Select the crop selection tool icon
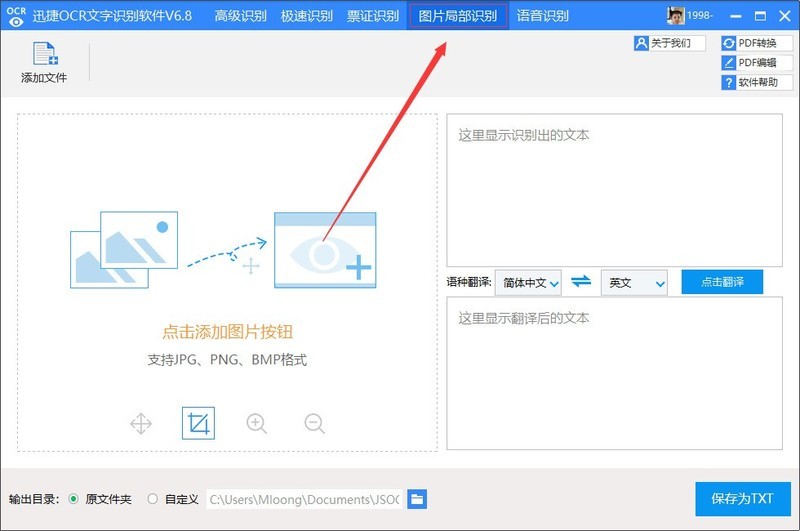Viewport: 800px width, 531px height. coord(198,423)
